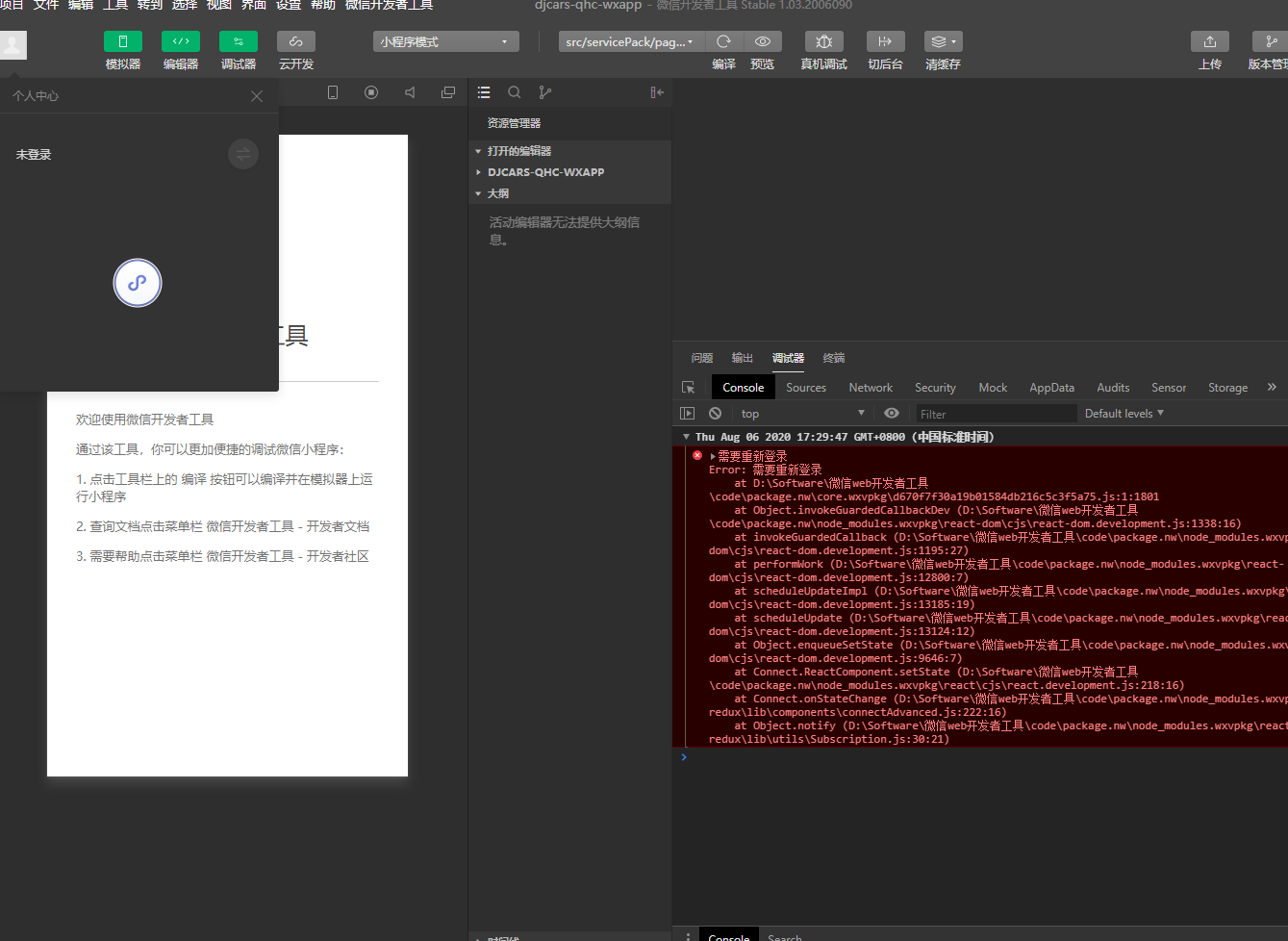Collapse the Thu Aug 06 2020 log group

click(x=686, y=437)
